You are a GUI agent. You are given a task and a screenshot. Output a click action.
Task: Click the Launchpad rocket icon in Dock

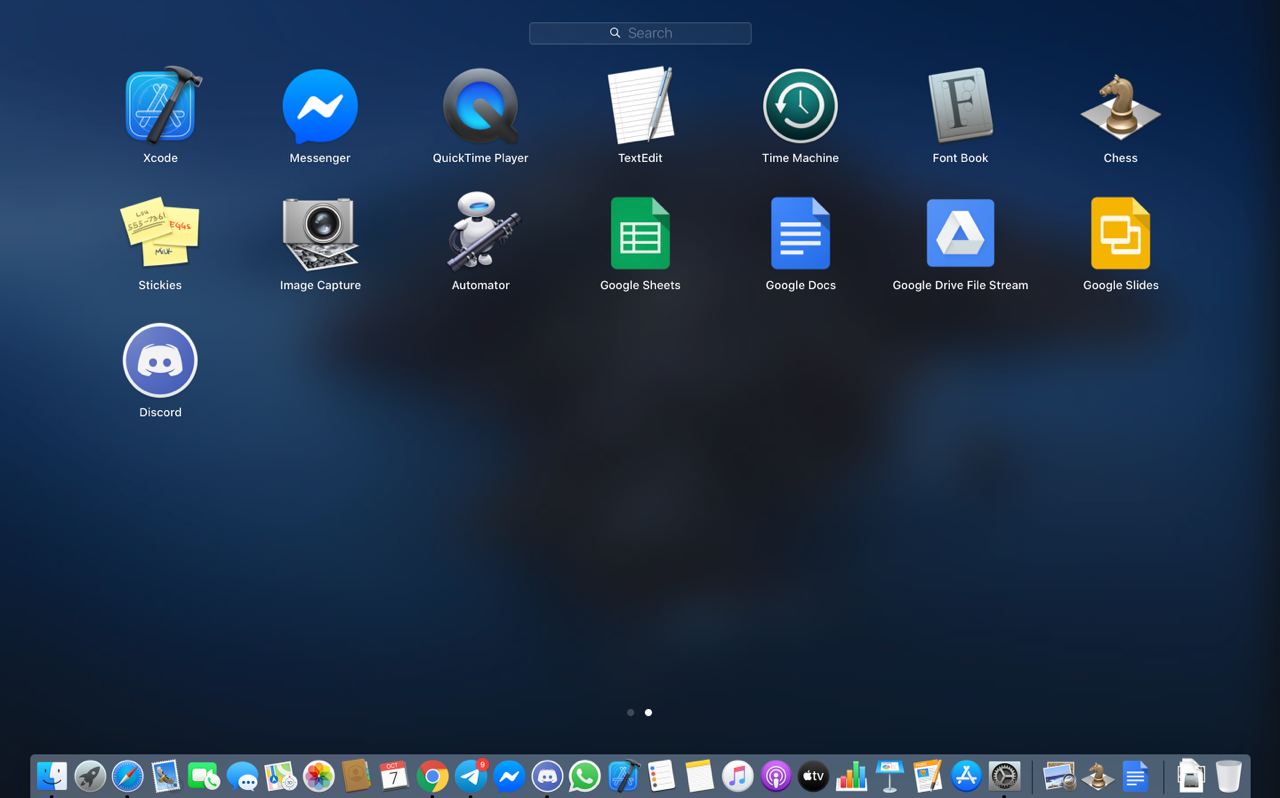click(90, 776)
